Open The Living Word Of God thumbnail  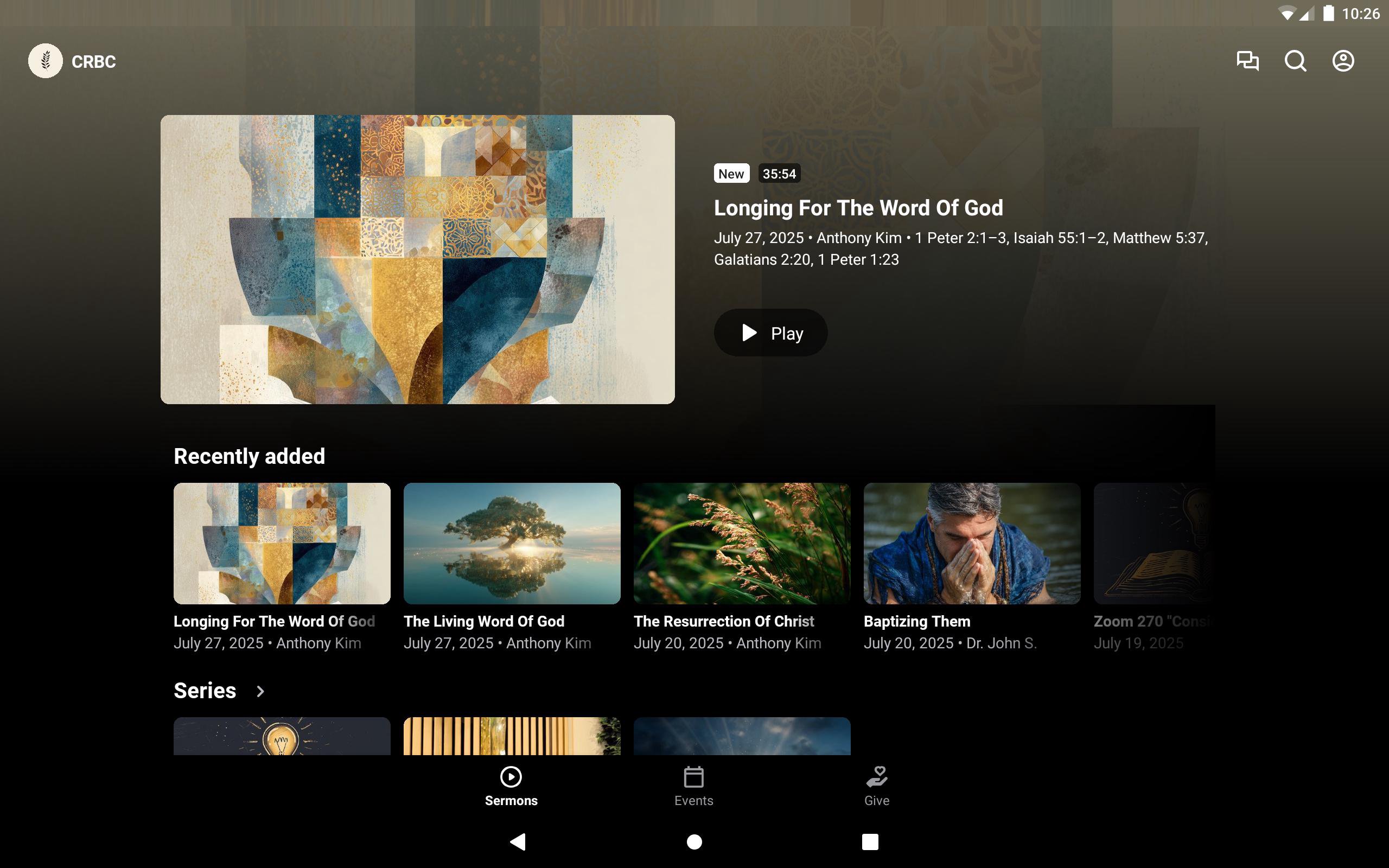[x=512, y=543]
